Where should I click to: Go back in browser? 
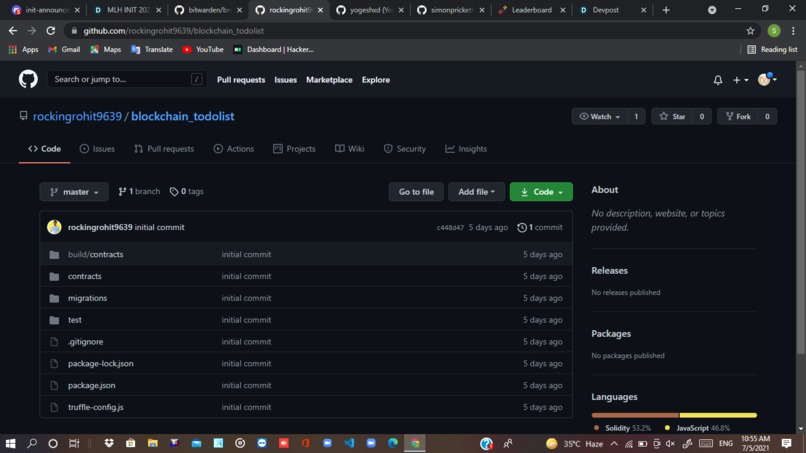coord(13,31)
